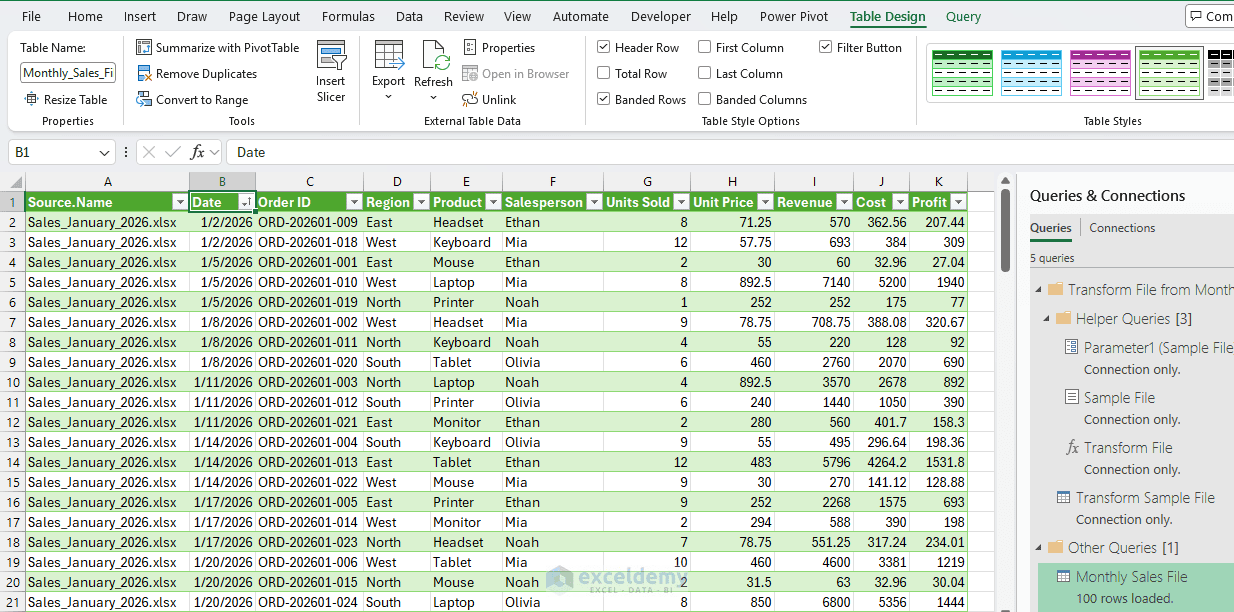Image resolution: width=1234 pixels, height=612 pixels.
Task: Open the Source.Name column filter dropdown
Action: point(180,202)
